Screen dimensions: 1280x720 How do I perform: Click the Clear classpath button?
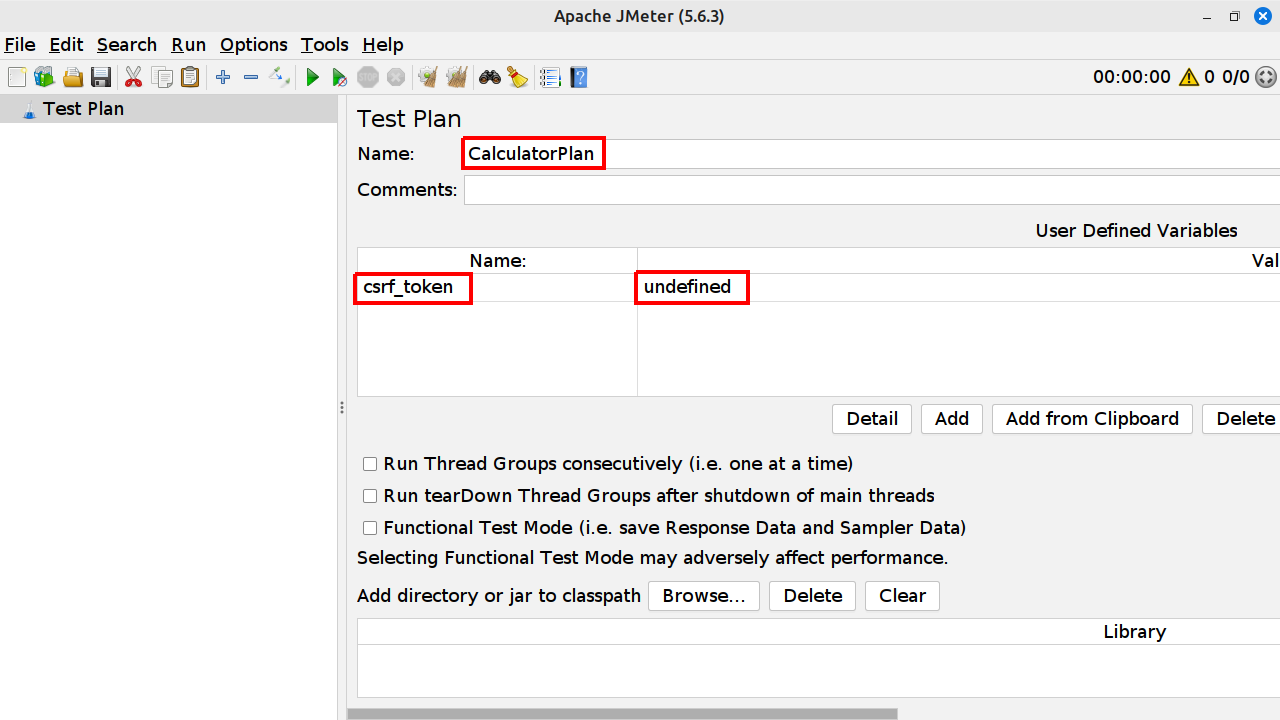pyautogui.click(x=902, y=596)
